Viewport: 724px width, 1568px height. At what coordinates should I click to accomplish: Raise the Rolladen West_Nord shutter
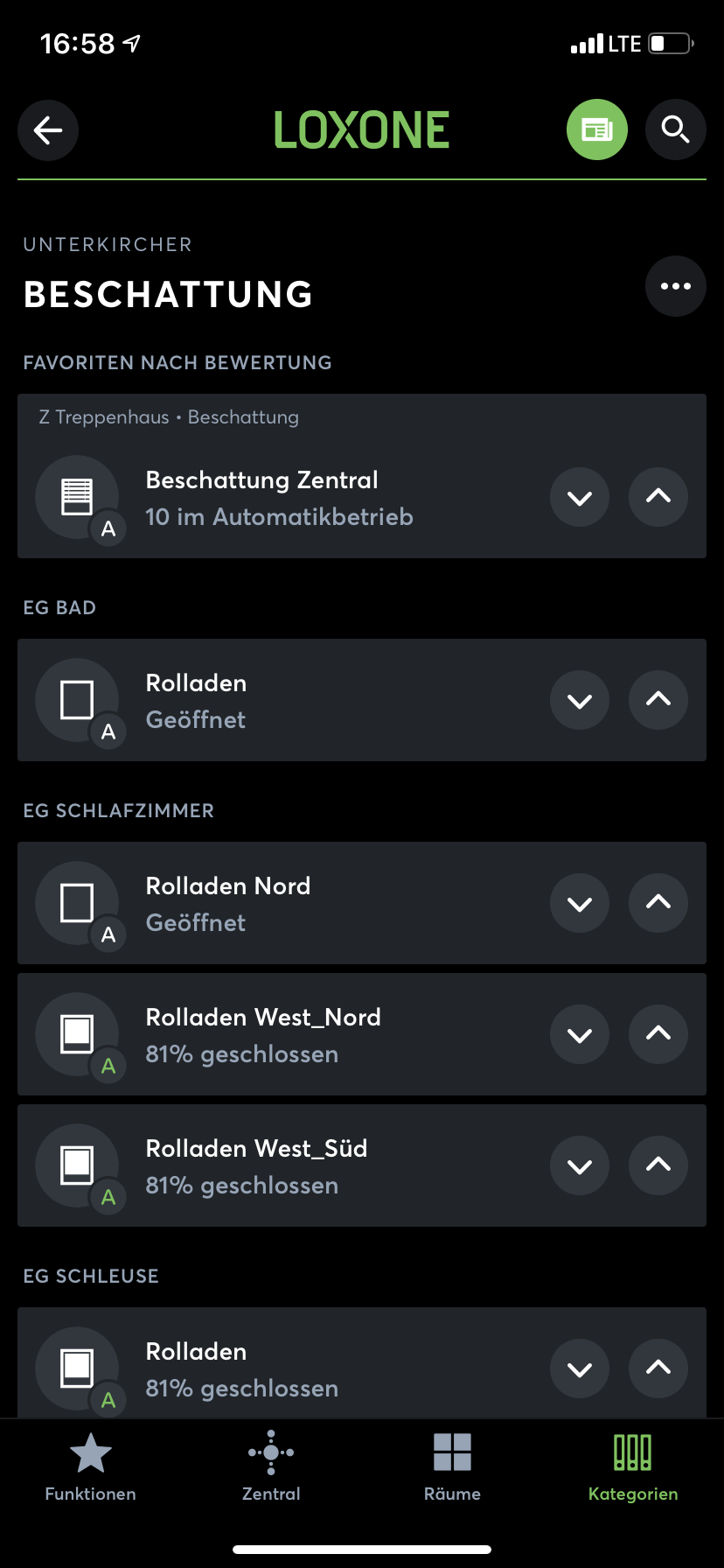pos(658,1034)
